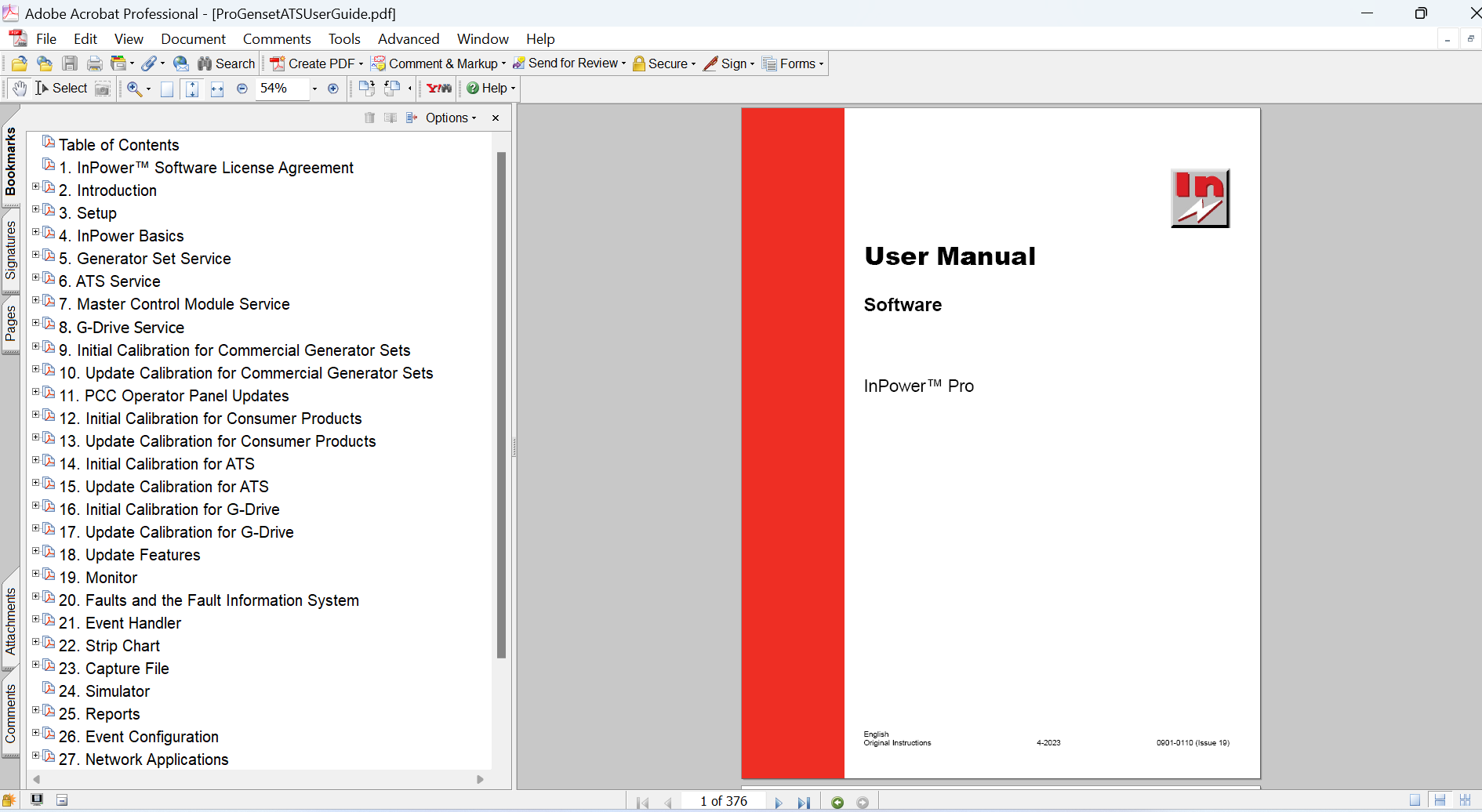Enable continuous page layout icon
Screen dimensions: 1482x812
click(x=1440, y=800)
